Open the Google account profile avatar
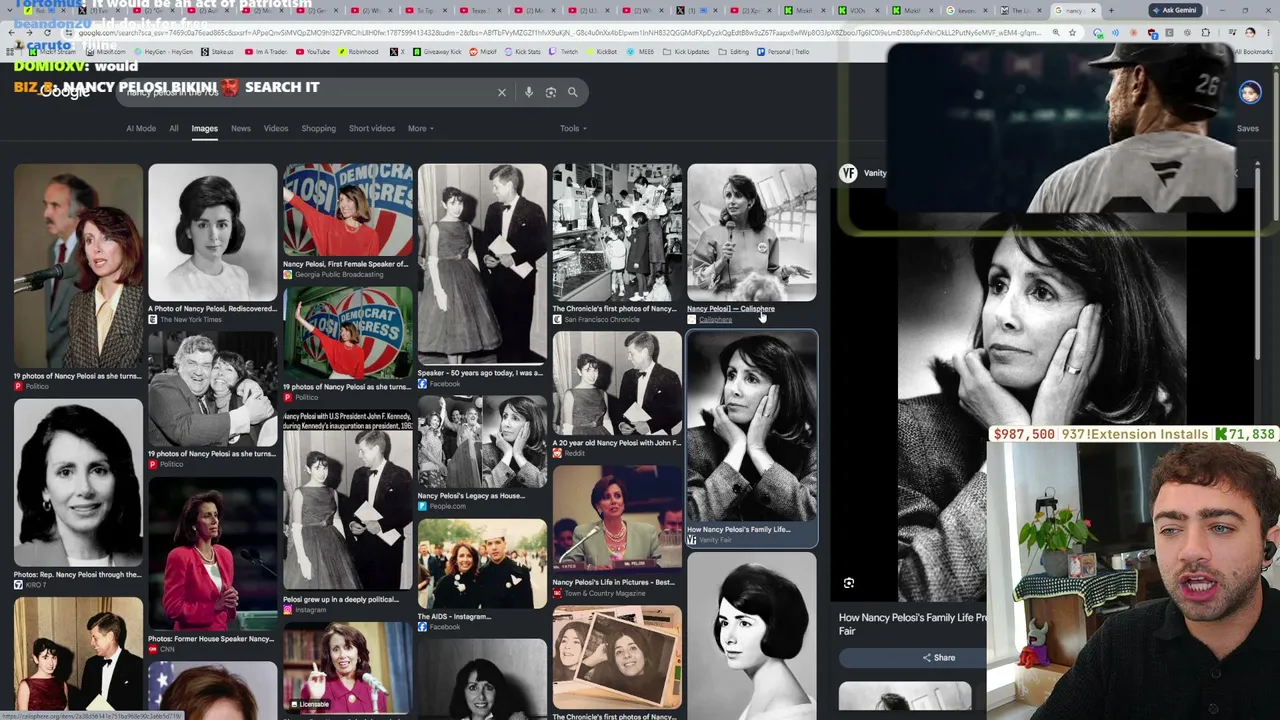This screenshot has width=1280, height=720. 1250,93
